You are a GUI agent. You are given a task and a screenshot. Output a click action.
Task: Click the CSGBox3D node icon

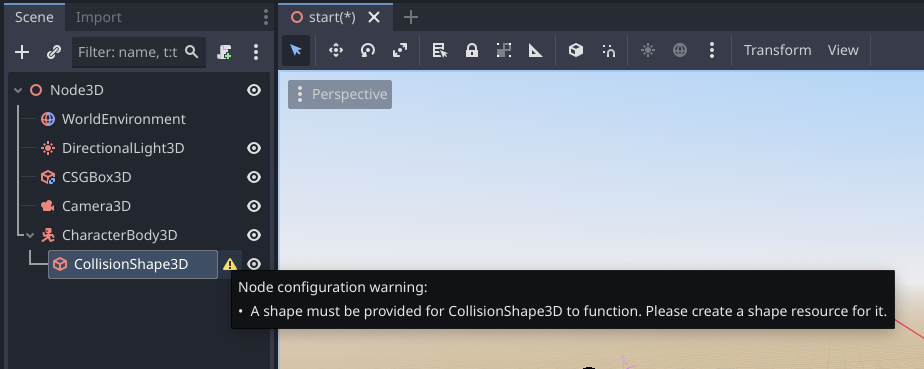pos(48,177)
